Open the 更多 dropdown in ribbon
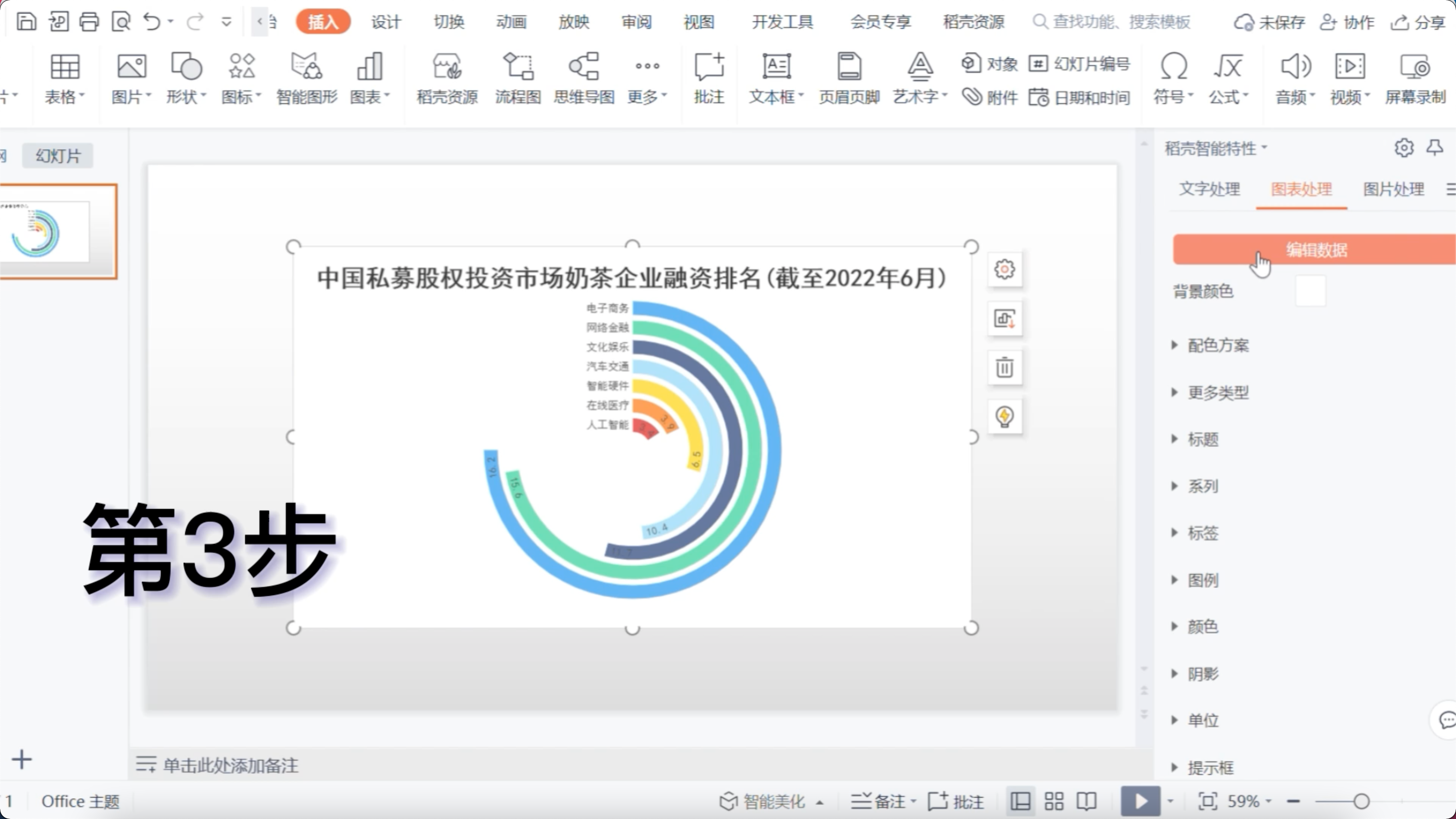The width and height of the screenshot is (1456, 819). (647, 79)
